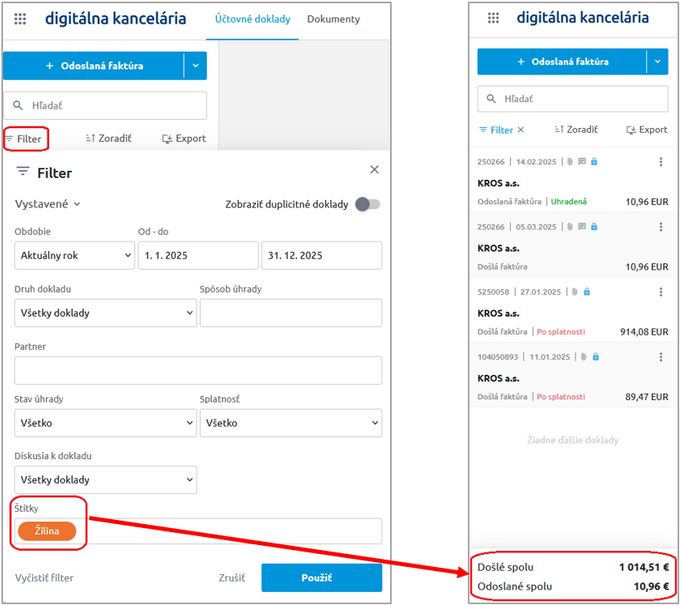The width and height of the screenshot is (680, 606).
Task: Click the Použiť button
Action: coord(321,578)
